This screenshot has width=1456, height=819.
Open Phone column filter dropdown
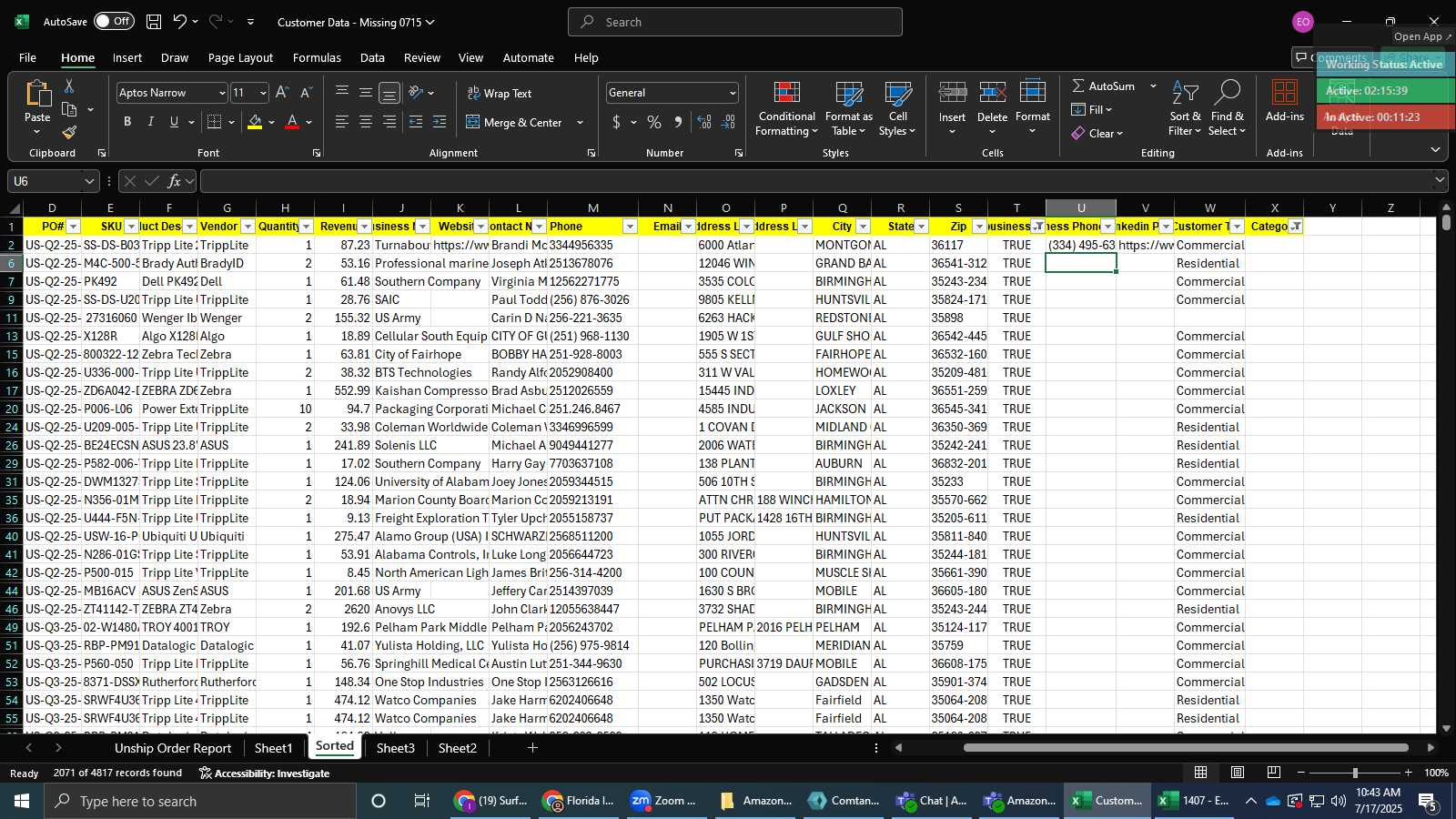coord(630,227)
